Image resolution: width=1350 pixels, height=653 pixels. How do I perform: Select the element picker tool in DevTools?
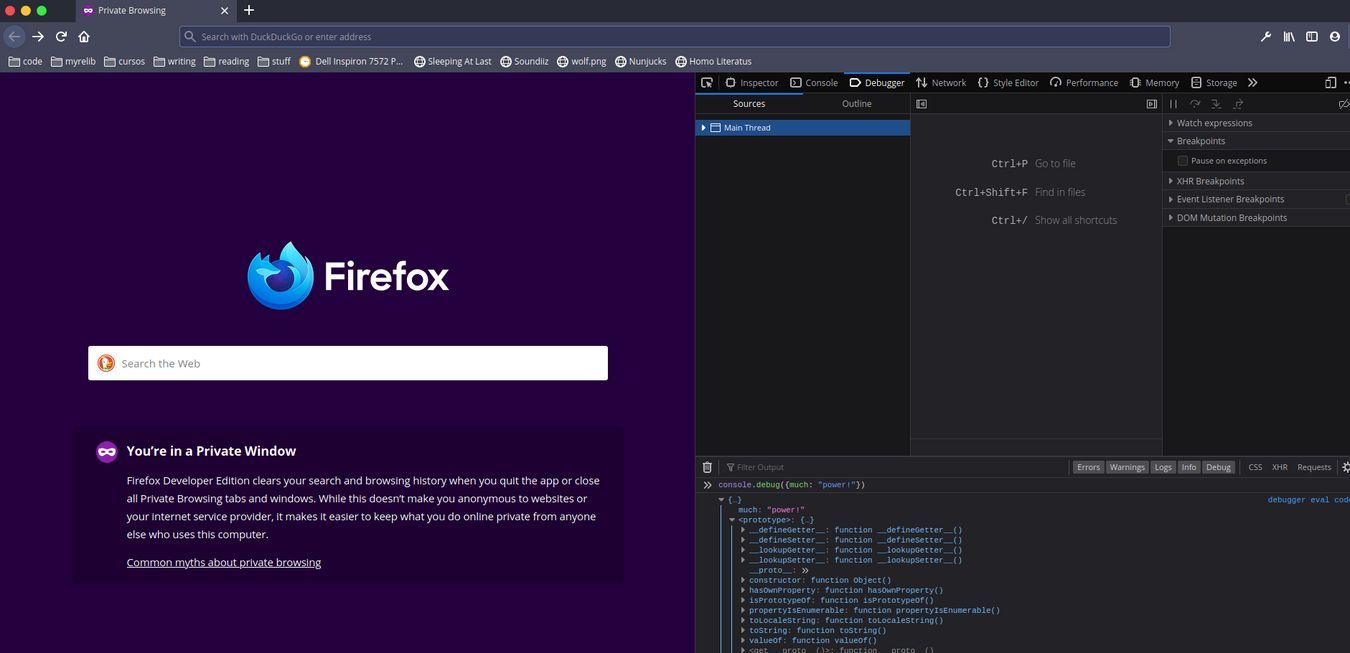707,82
